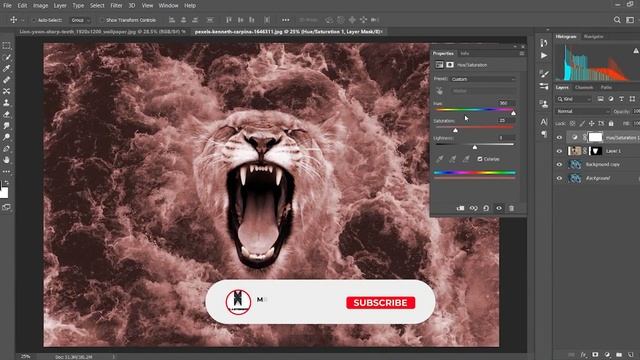The height and width of the screenshot is (360, 640).
Task: Click the on-image adjustment hand tool
Action: click(439, 91)
